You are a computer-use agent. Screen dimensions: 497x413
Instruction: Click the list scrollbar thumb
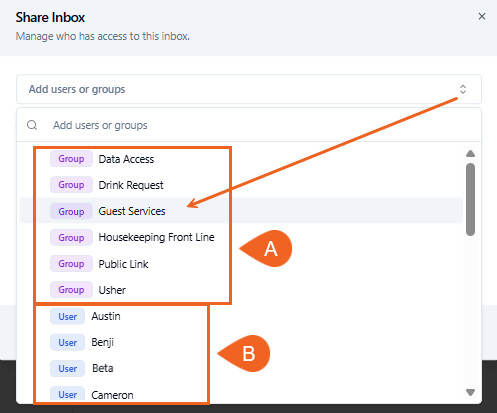(x=470, y=199)
